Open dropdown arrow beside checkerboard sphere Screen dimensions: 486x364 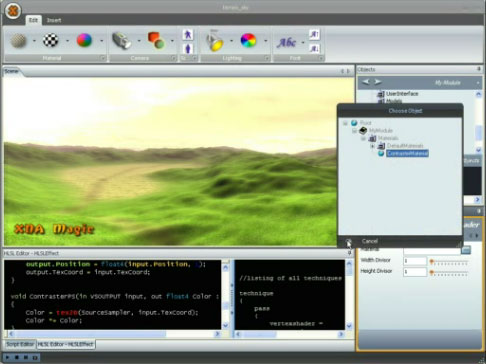pos(67,41)
